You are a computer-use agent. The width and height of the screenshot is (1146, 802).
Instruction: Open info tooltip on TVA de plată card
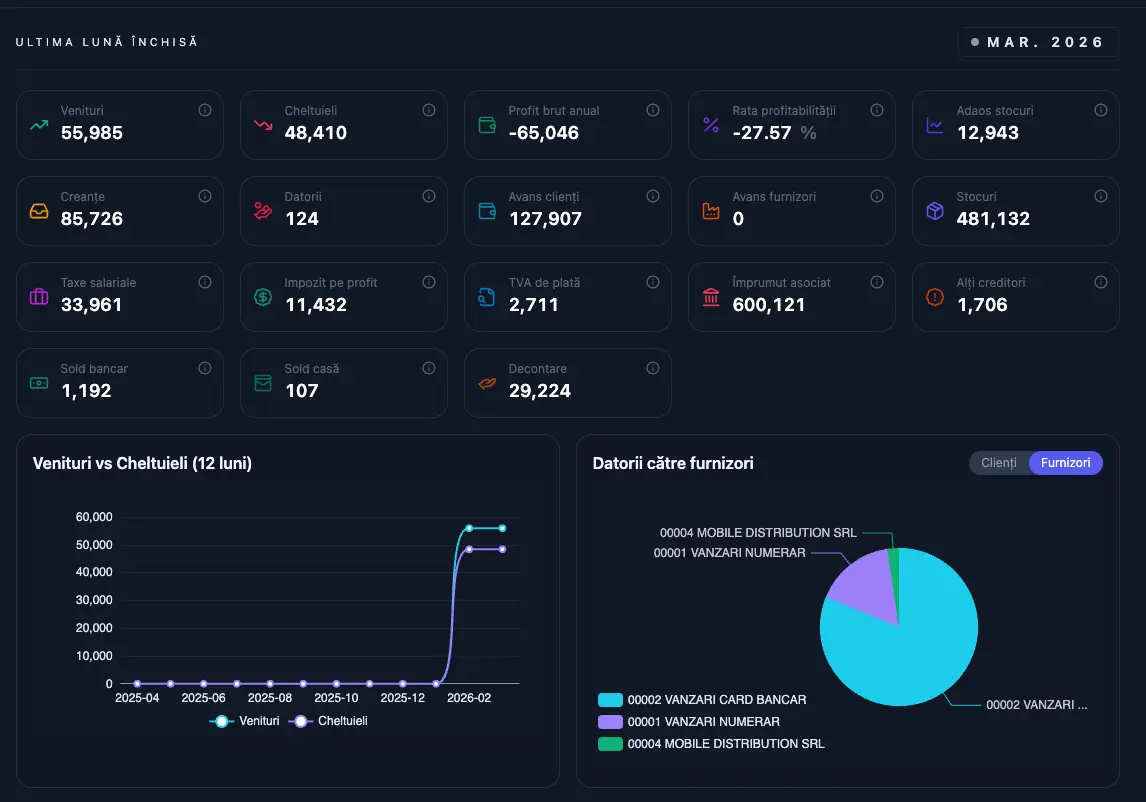tap(653, 282)
